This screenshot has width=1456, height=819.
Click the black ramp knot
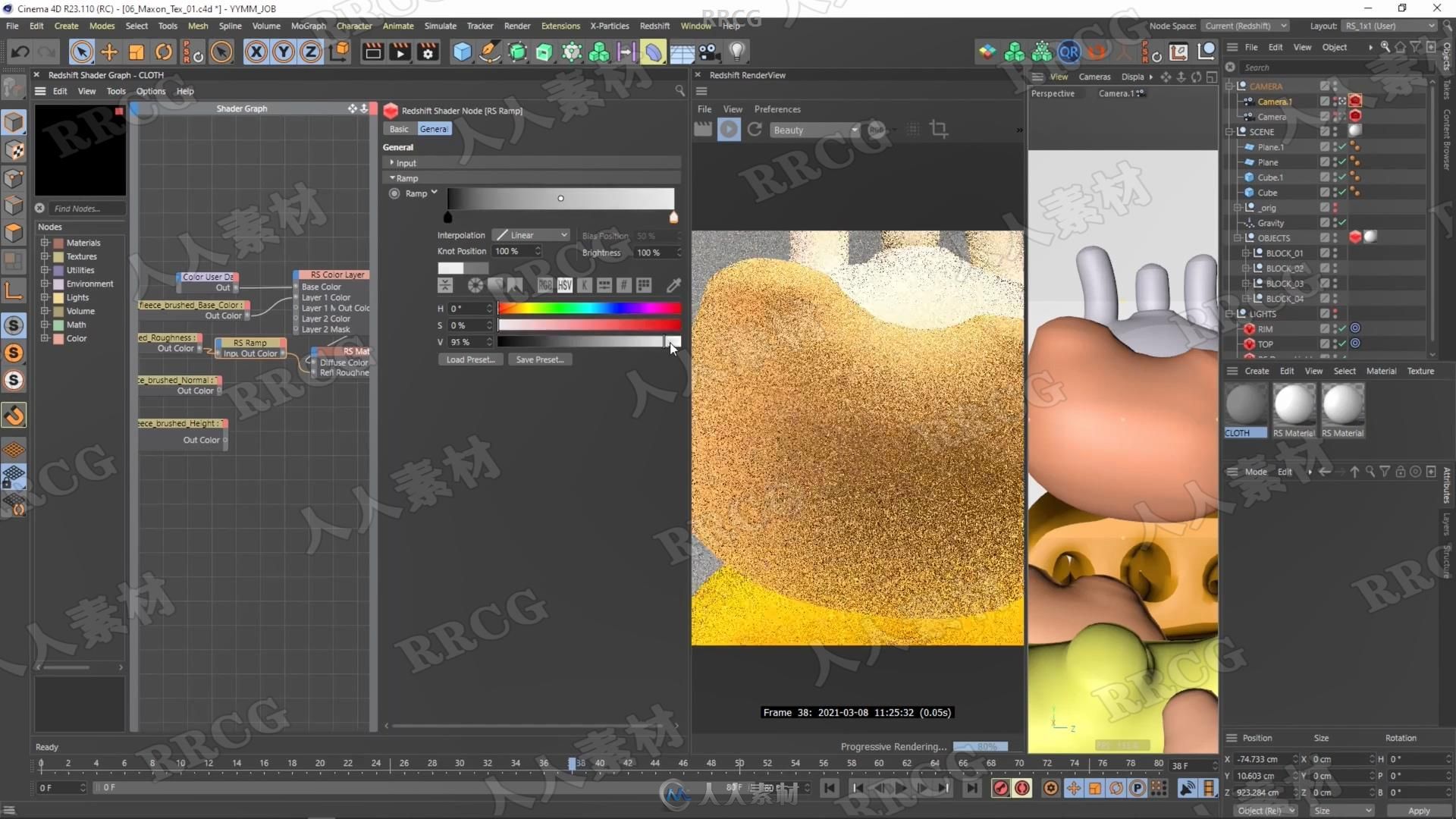(447, 218)
